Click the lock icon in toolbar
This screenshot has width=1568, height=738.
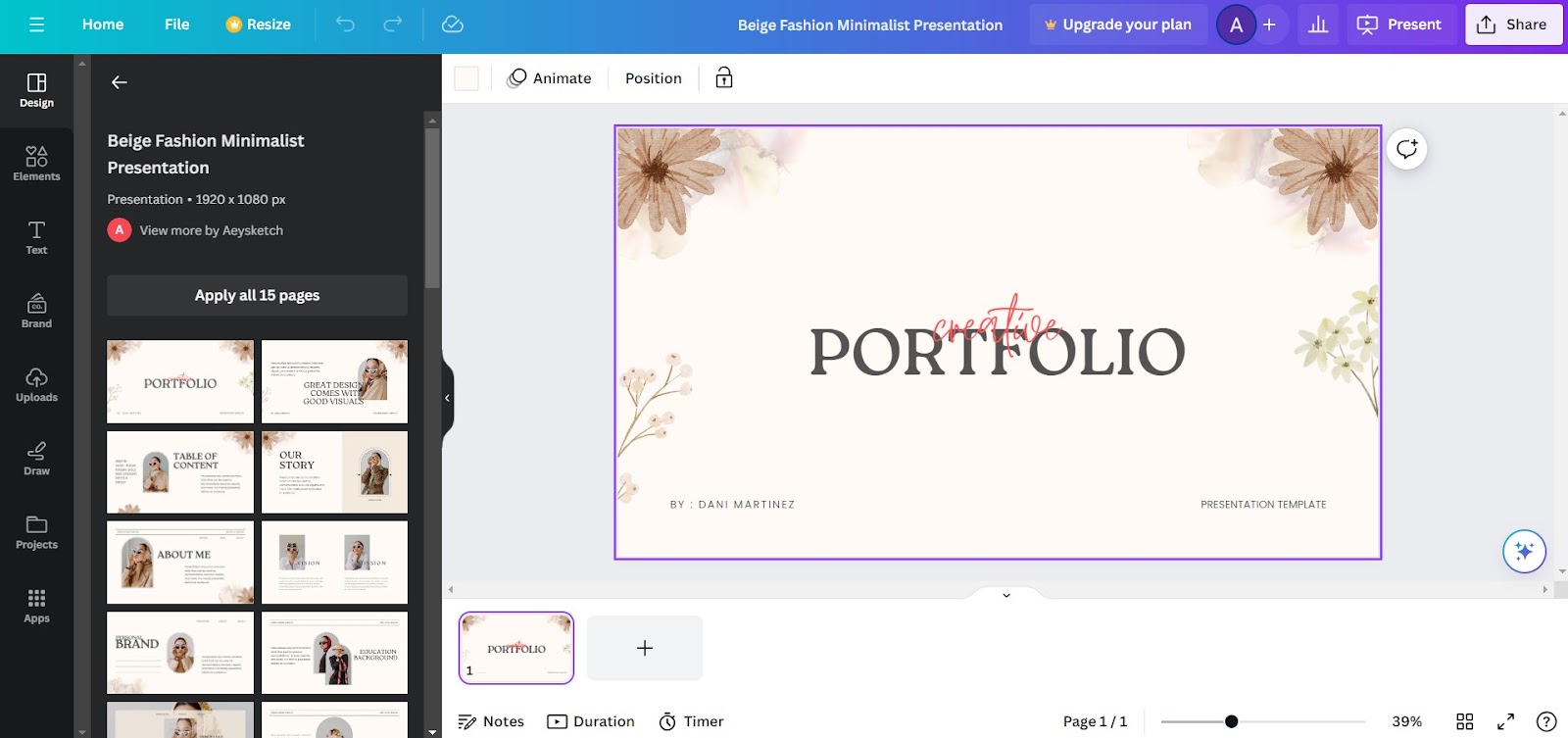tap(724, 78)
